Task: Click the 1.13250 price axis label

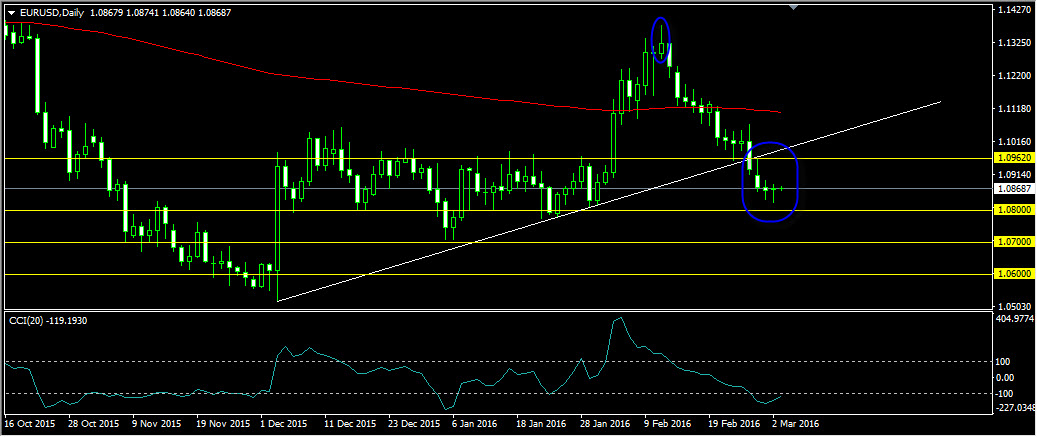Action: [x=1013, y=43]
